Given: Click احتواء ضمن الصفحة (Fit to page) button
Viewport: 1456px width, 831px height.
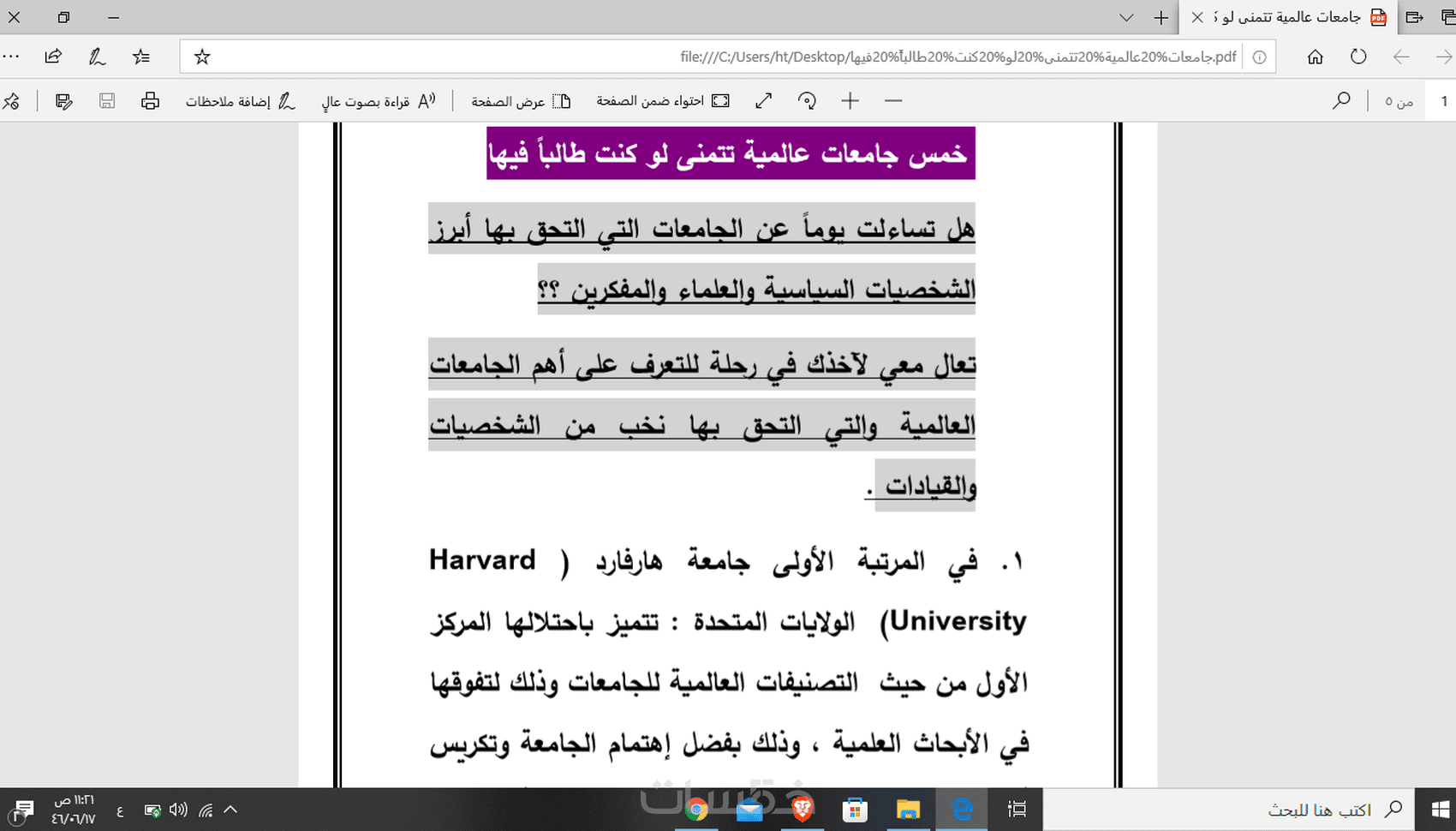Looking at the screenshot, I should pos(663,101).
